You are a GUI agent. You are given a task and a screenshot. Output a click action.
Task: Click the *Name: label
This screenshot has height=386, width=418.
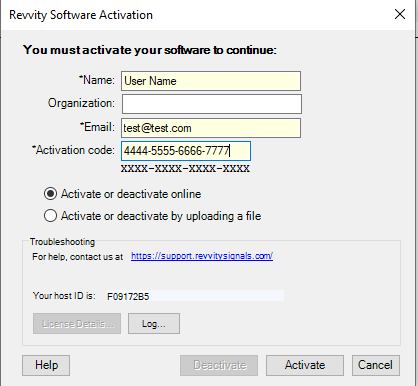coord(97,80)
